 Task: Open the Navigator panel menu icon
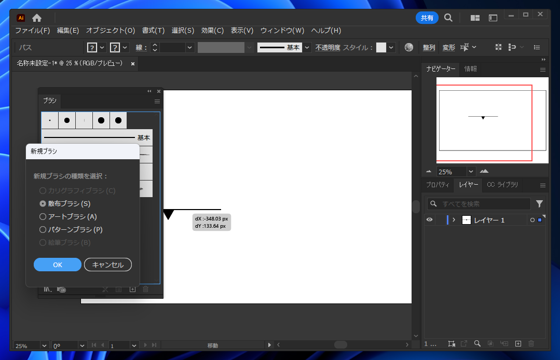543,70
